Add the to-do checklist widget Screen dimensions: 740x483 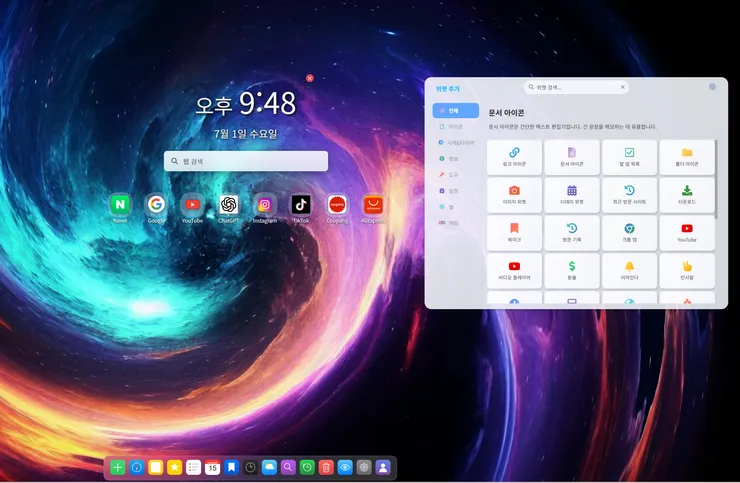pyautogui.click(x=629, y=157)
